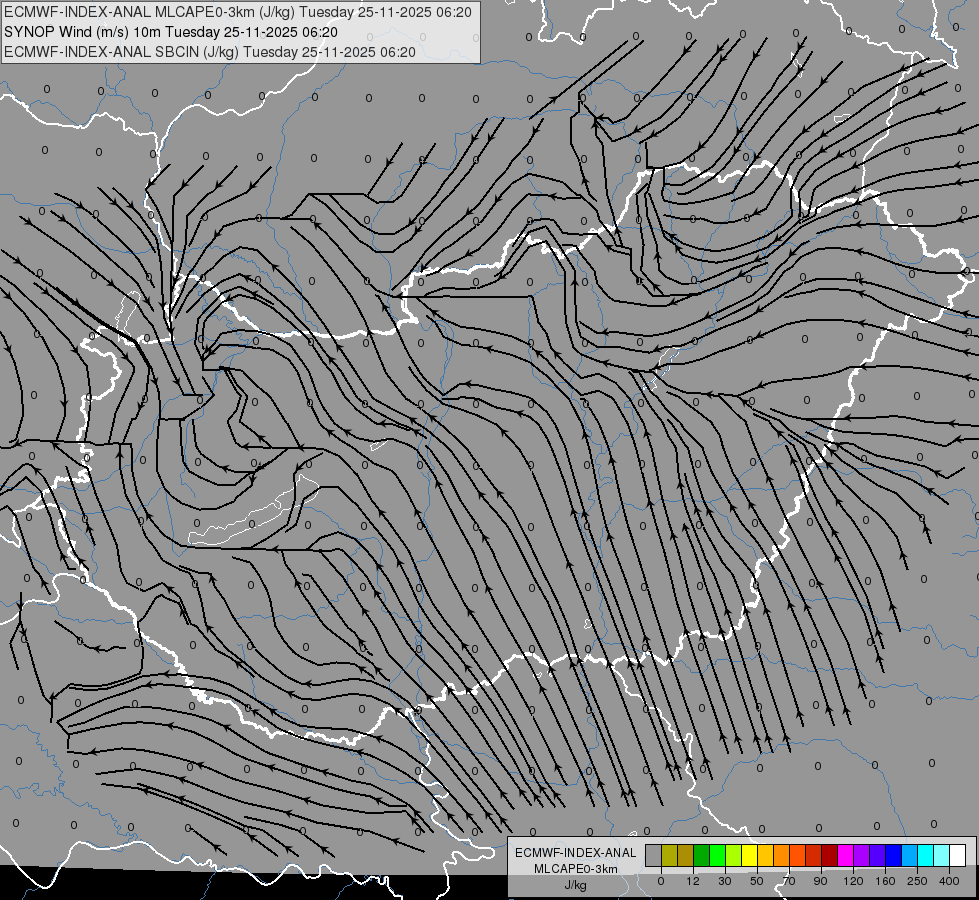
Task: Click the olive-yellow legend swatch above 0
Action: pos(669,855)
